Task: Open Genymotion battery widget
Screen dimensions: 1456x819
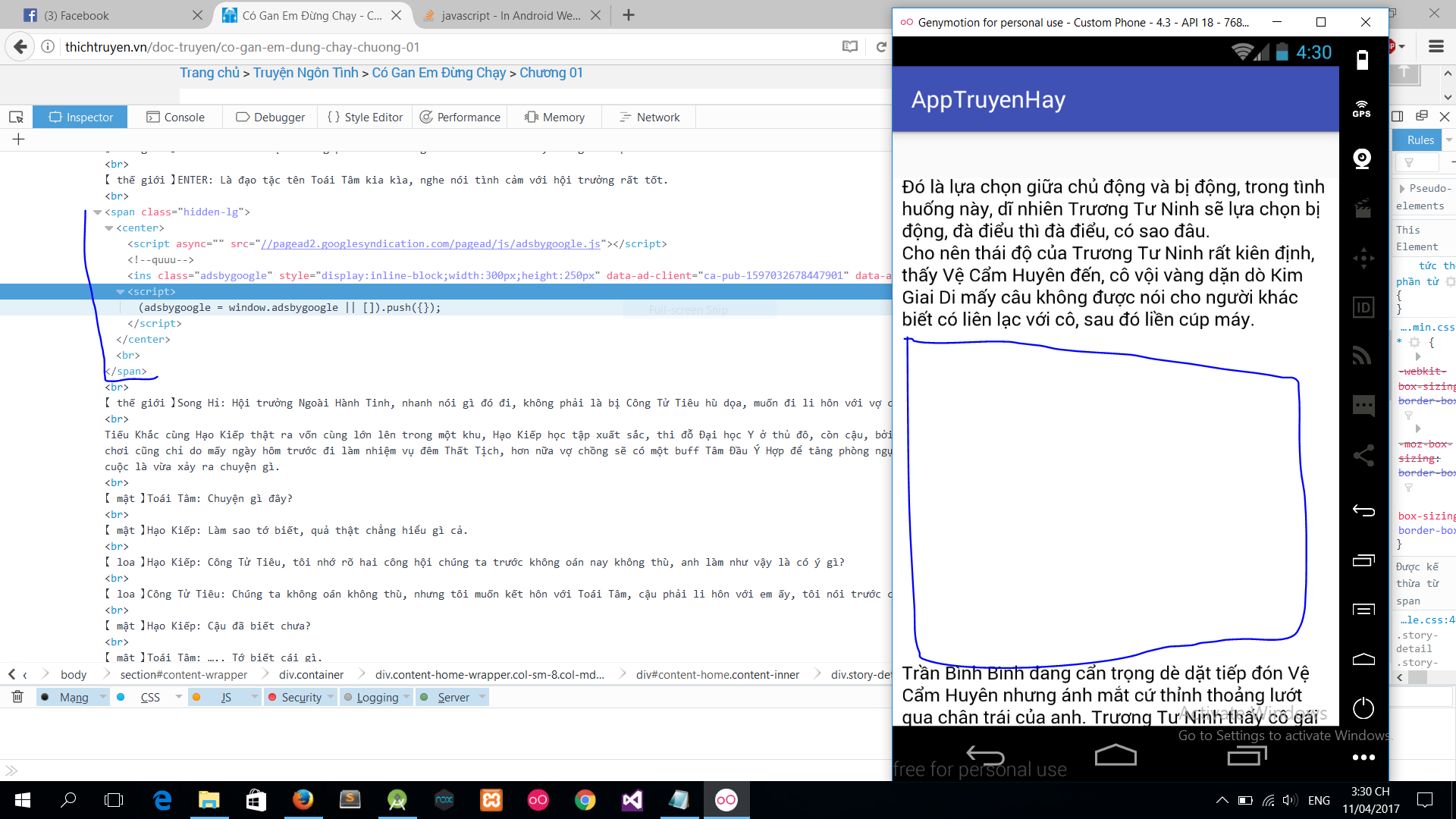Action: [x=1362, y=60]
